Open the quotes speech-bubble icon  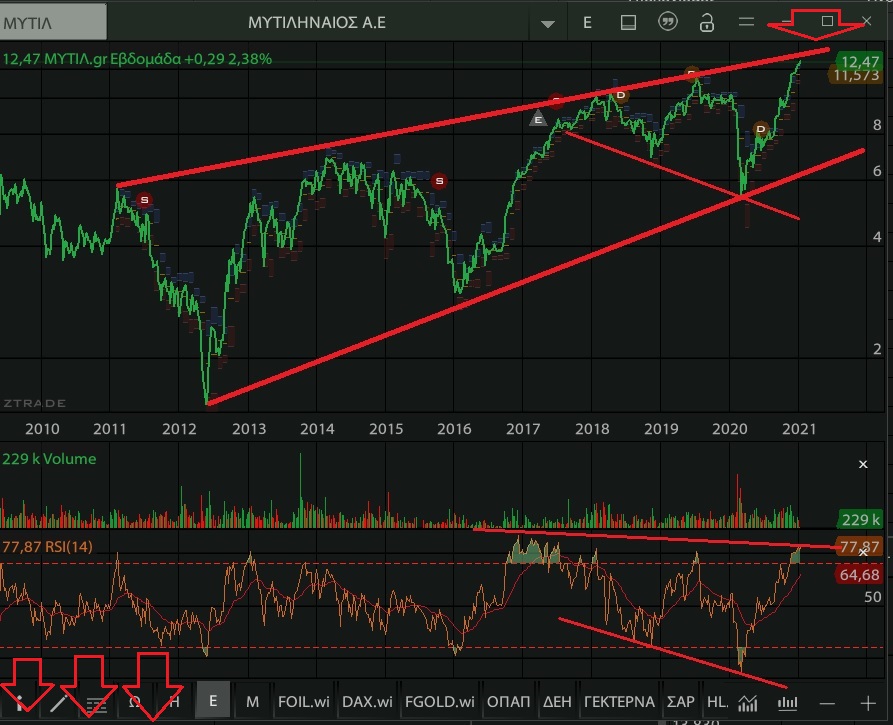point(667,22)
